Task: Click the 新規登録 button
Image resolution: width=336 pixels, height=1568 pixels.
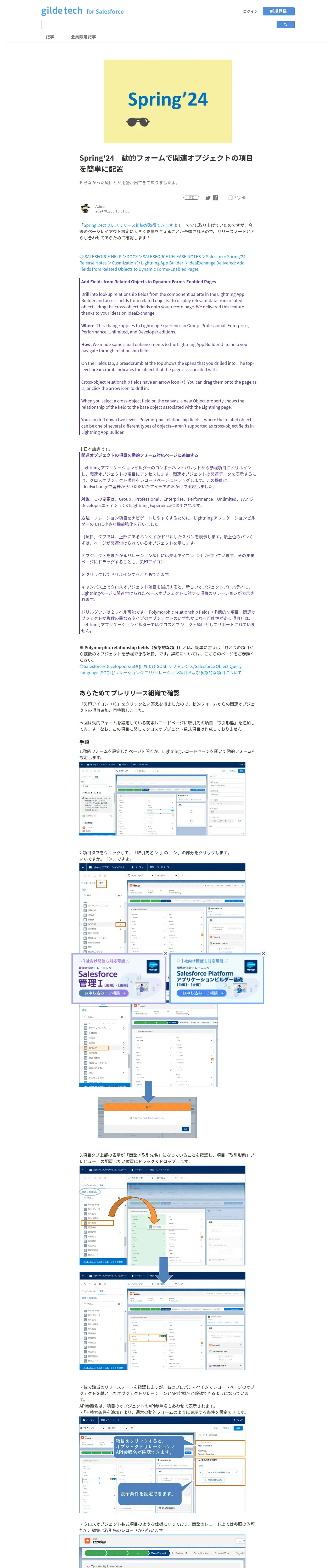Action: (x=278, y=11)
